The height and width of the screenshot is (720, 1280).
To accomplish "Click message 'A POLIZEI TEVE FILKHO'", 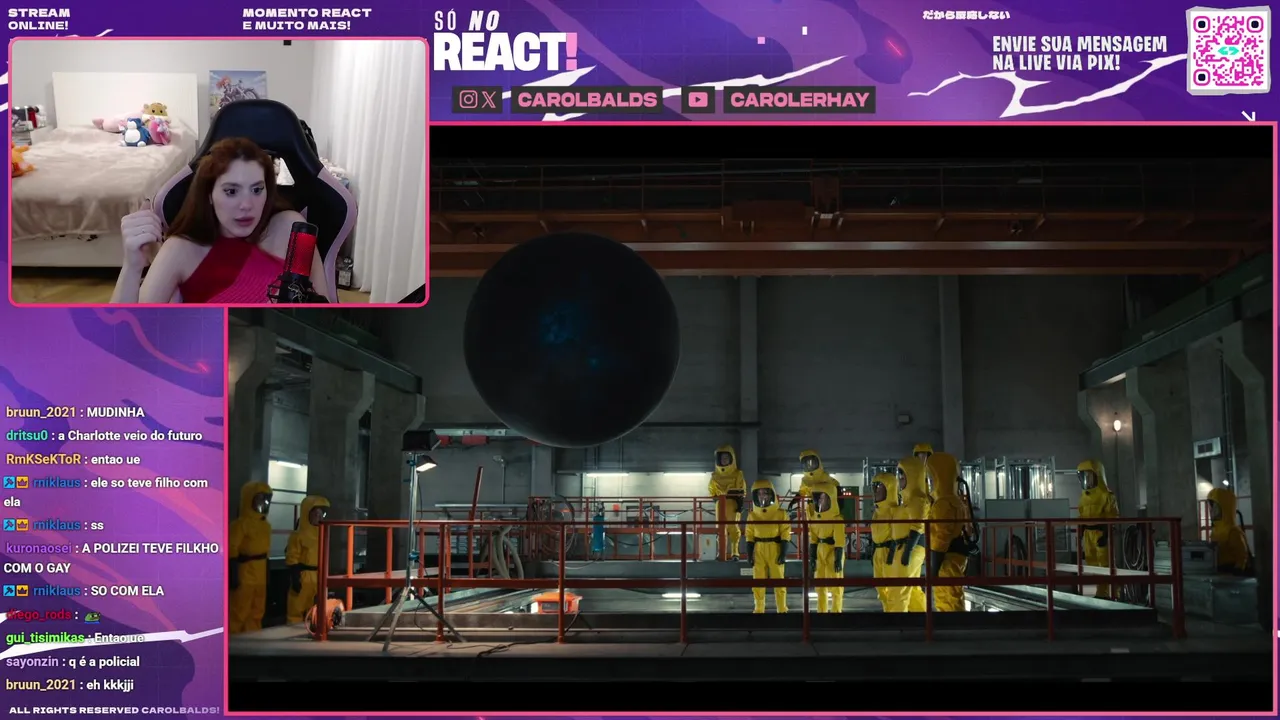I will click(150, 548).
